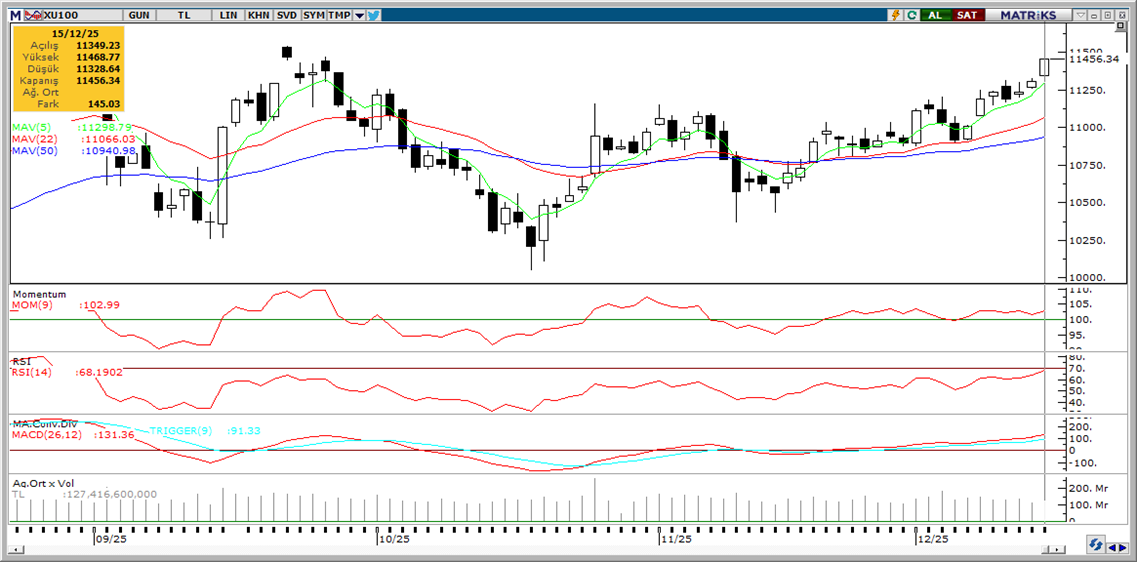
Task: Open the GUN period selector
Action: (x=139, y=15)
